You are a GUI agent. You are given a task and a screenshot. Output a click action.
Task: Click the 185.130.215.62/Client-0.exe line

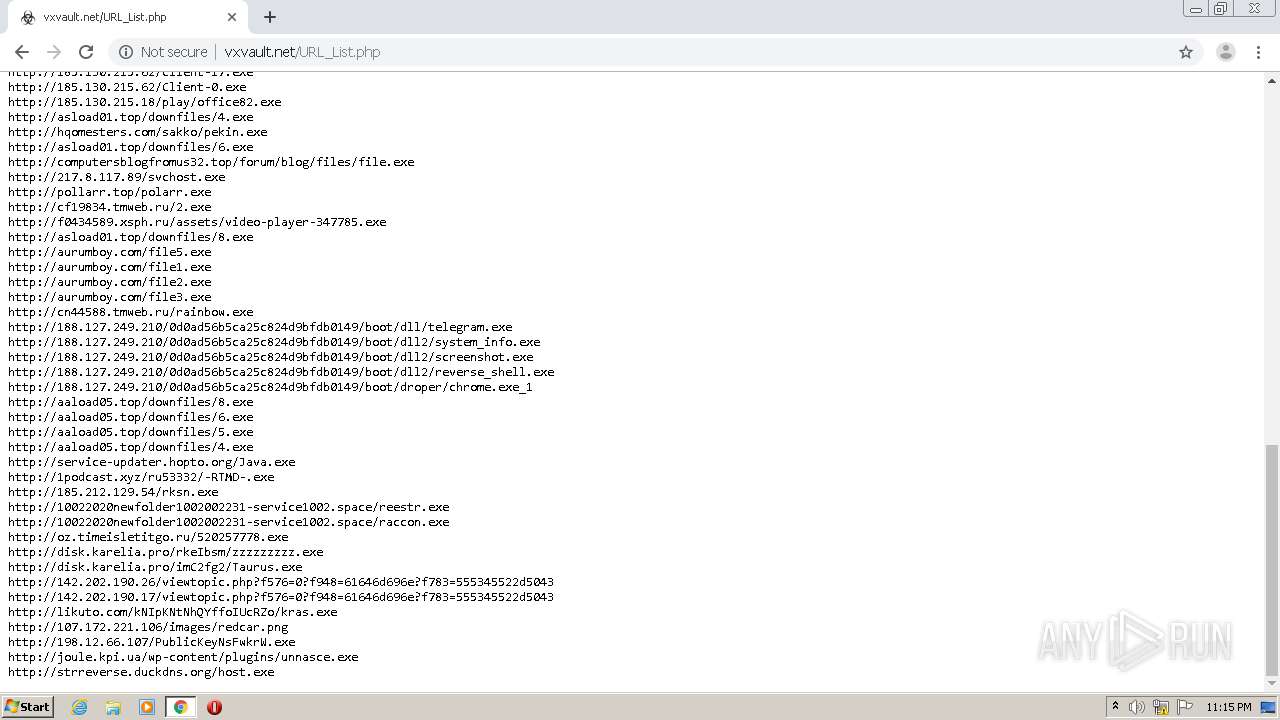127,87
